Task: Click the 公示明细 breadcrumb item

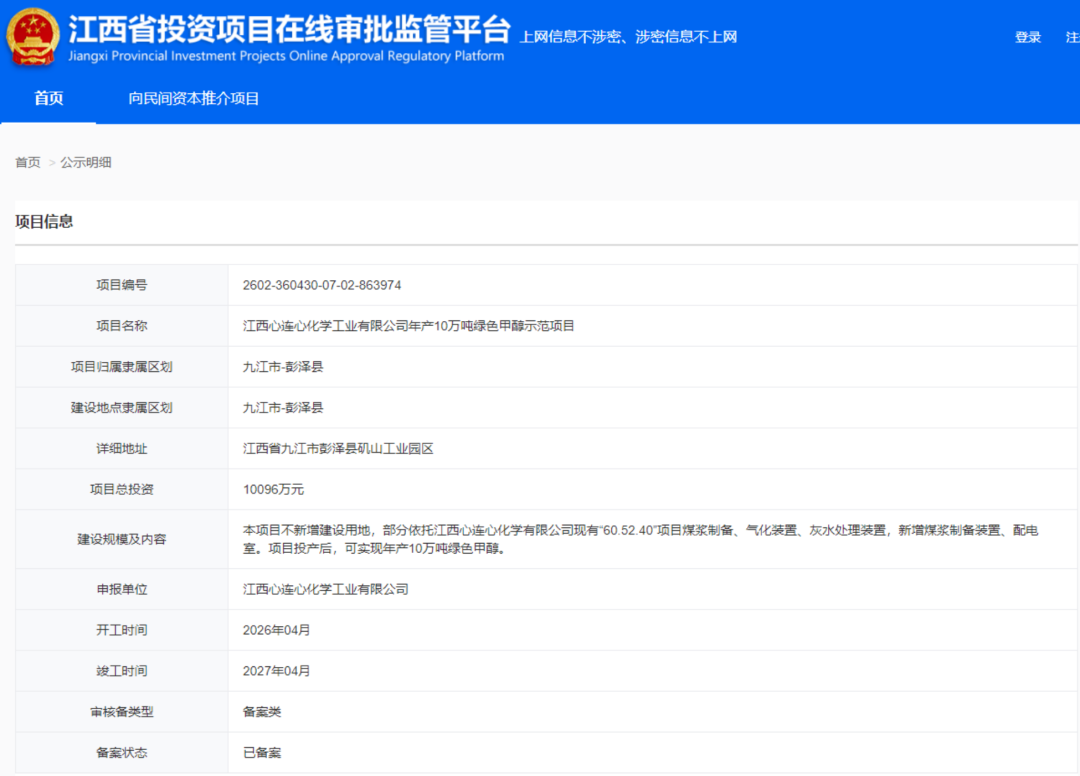Action: [86, 162]
